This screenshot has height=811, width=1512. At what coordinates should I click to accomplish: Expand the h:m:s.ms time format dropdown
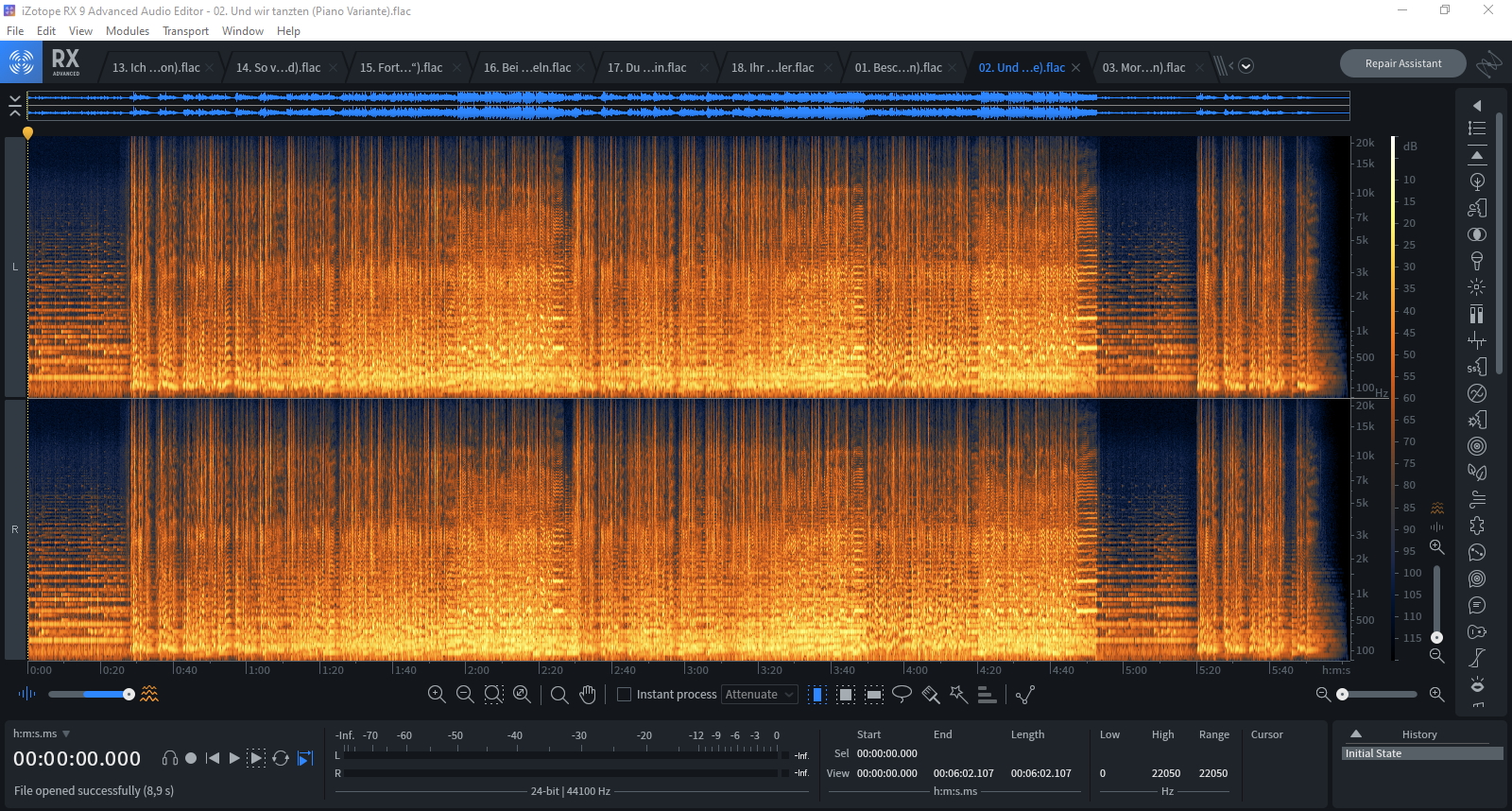click(x=66, y=733)
